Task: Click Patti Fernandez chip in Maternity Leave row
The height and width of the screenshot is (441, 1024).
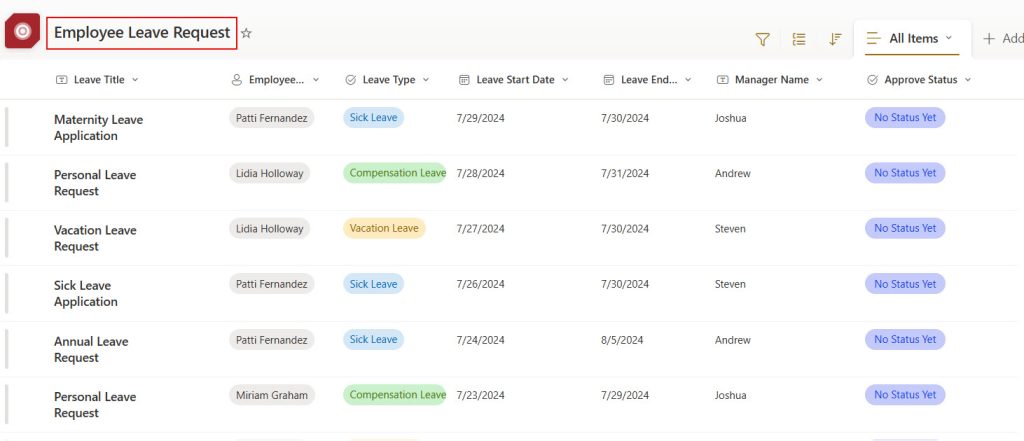Action: tap(272, 118)
